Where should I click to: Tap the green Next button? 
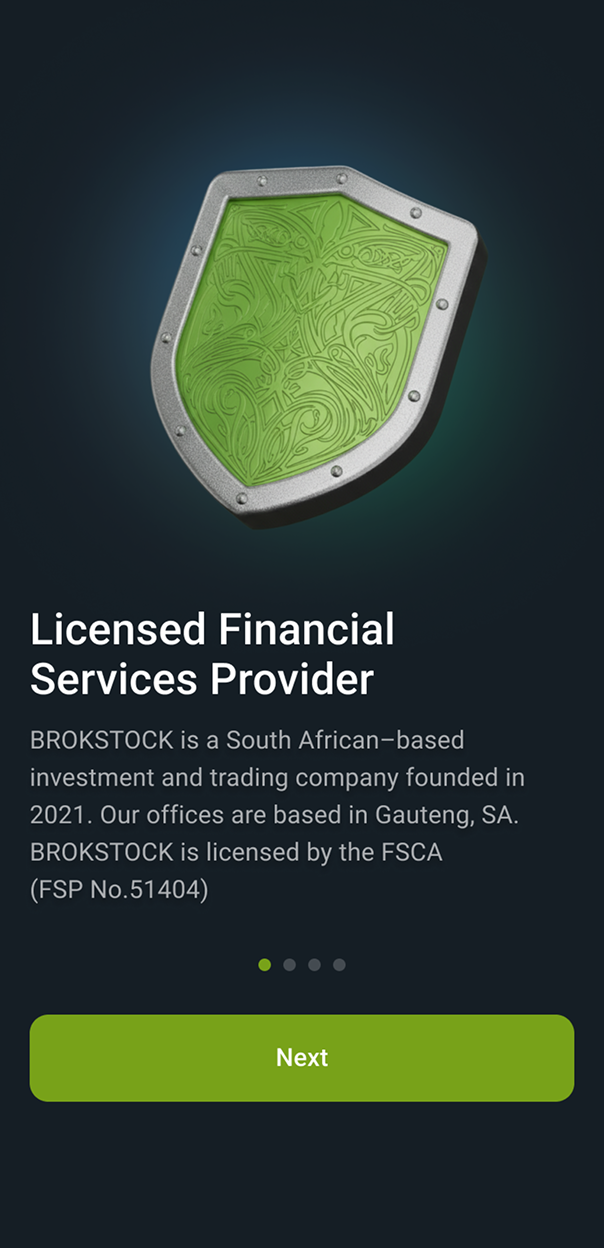(302, 1058)
